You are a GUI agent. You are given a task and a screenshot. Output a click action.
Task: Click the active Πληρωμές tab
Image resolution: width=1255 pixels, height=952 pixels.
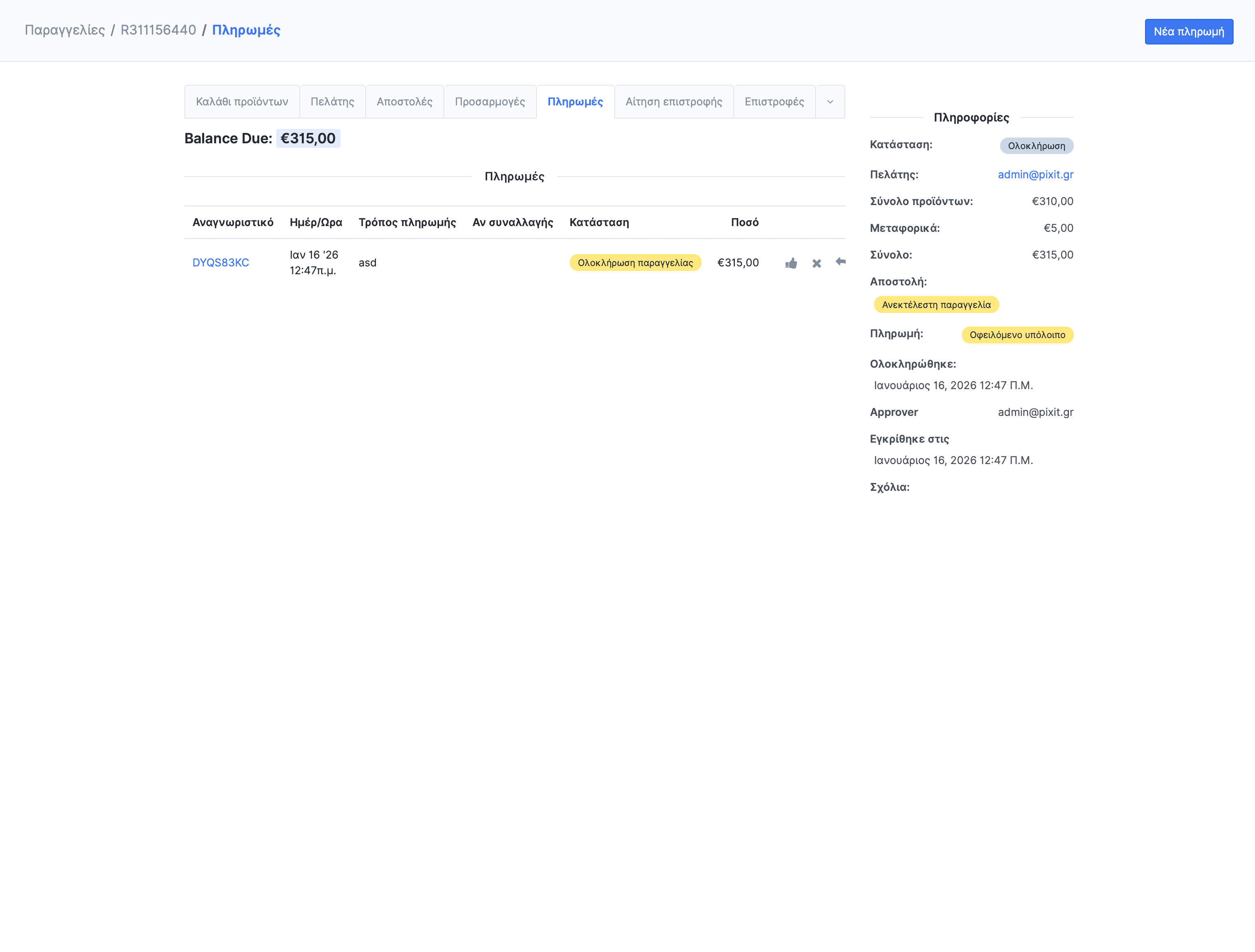pos(575,102)
